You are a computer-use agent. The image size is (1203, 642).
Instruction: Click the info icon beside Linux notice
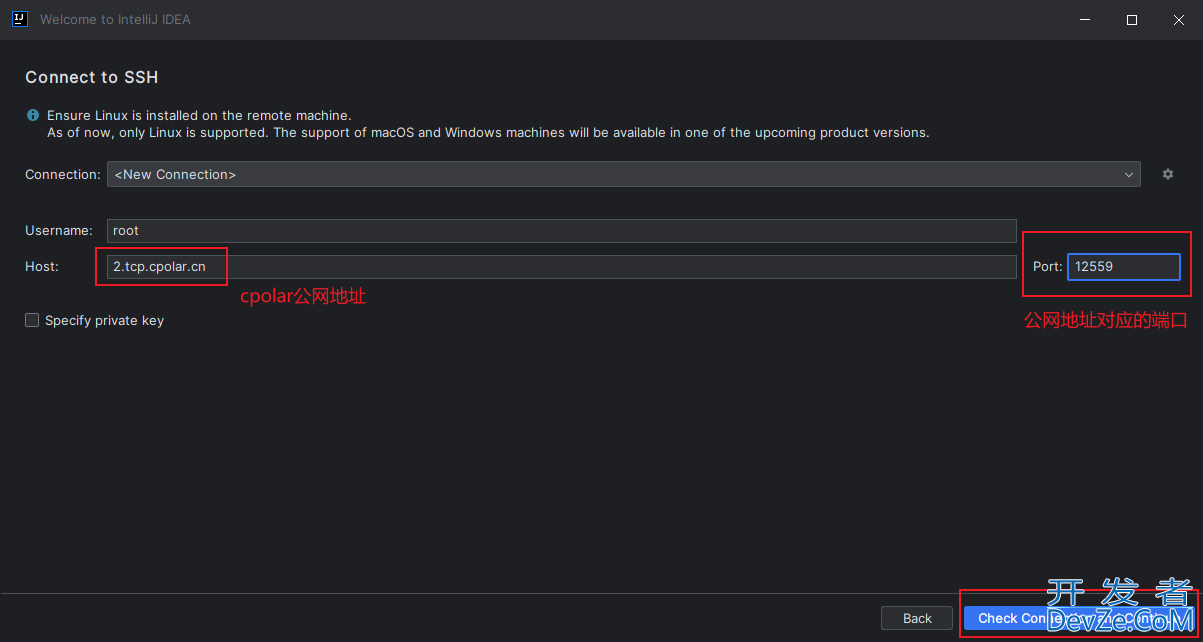click(33, 116)
